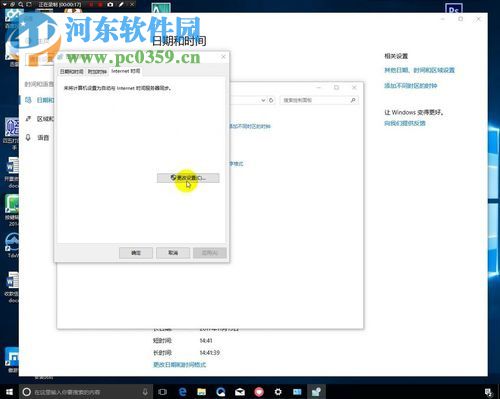The width and height of the screenshot is (500, 399).
Task: Click the region icon beside 区域和语言 in the sidebar
Action: click(28, 119)
